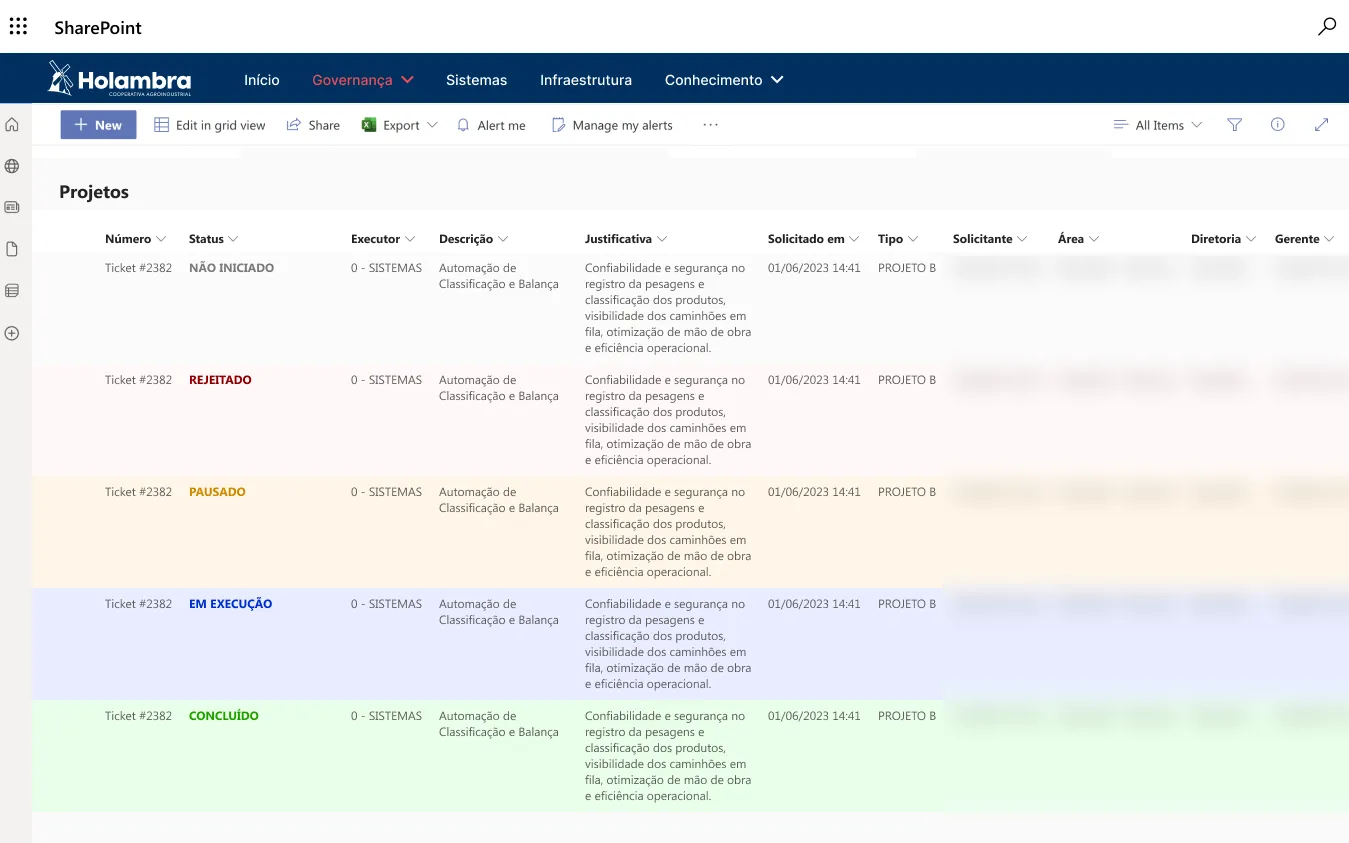Share the Projetos list
This screenshot has height=843, width=1349.
313,125
